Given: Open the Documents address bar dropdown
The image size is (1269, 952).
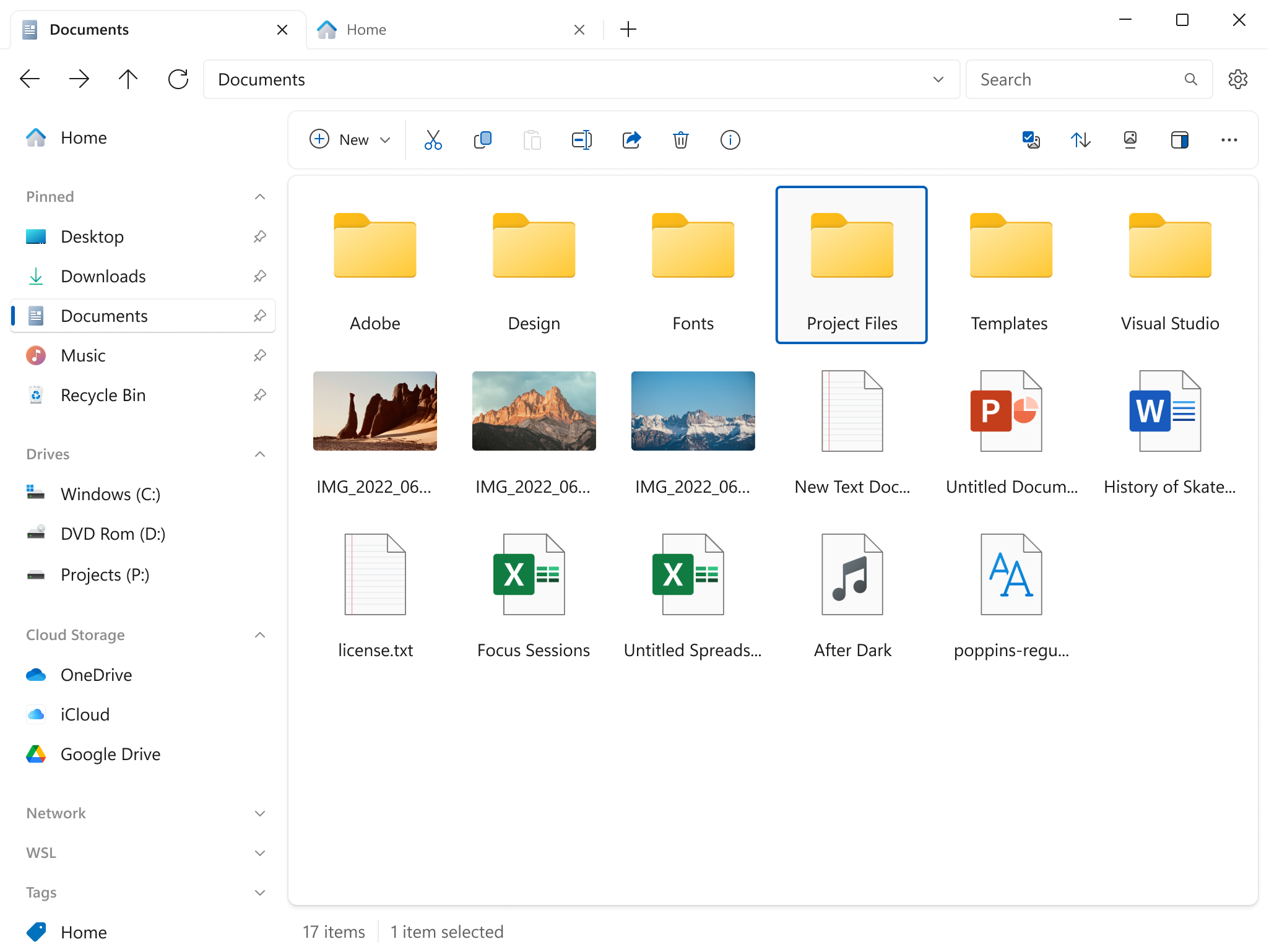Looking at the screenshot, I should tap(938, 78).
